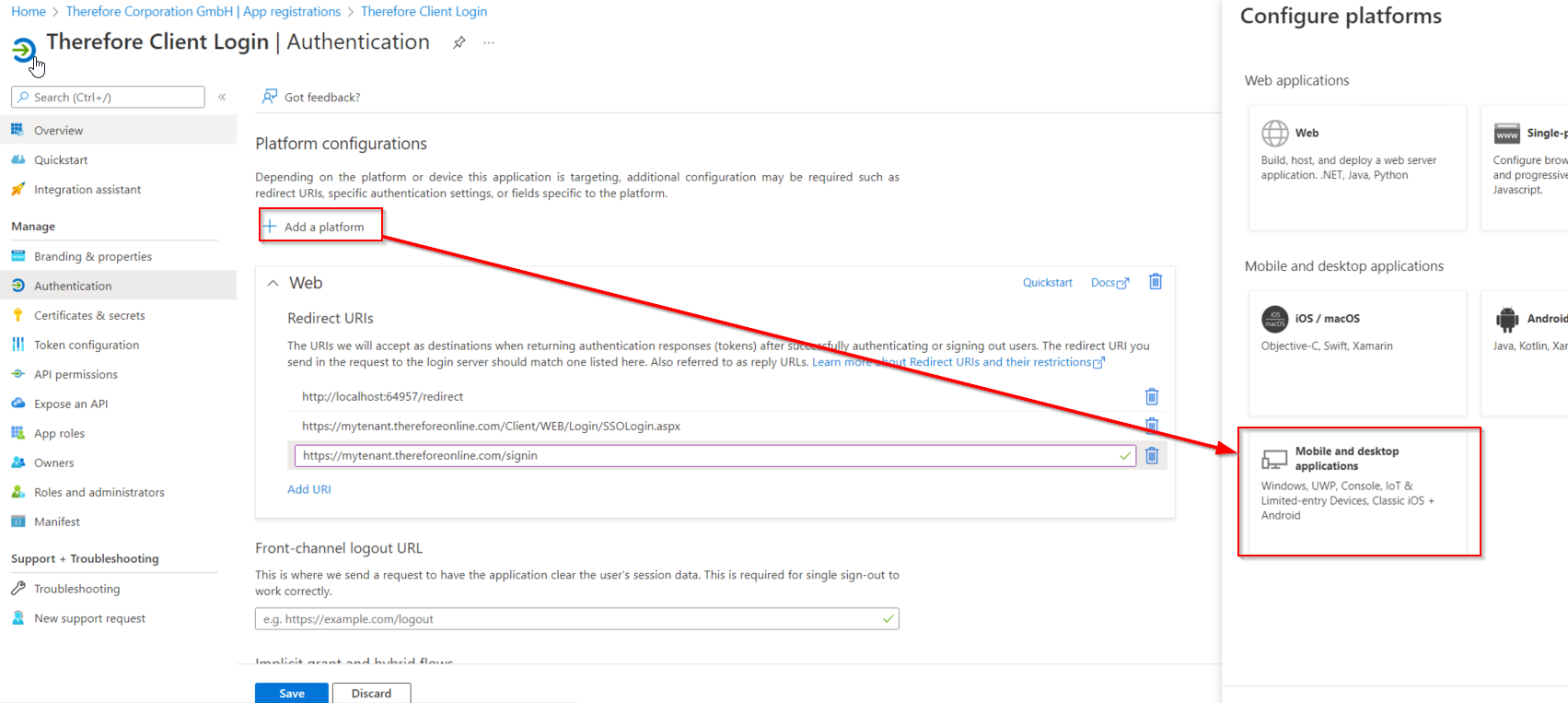Open Expose an API page

point(71,404)
